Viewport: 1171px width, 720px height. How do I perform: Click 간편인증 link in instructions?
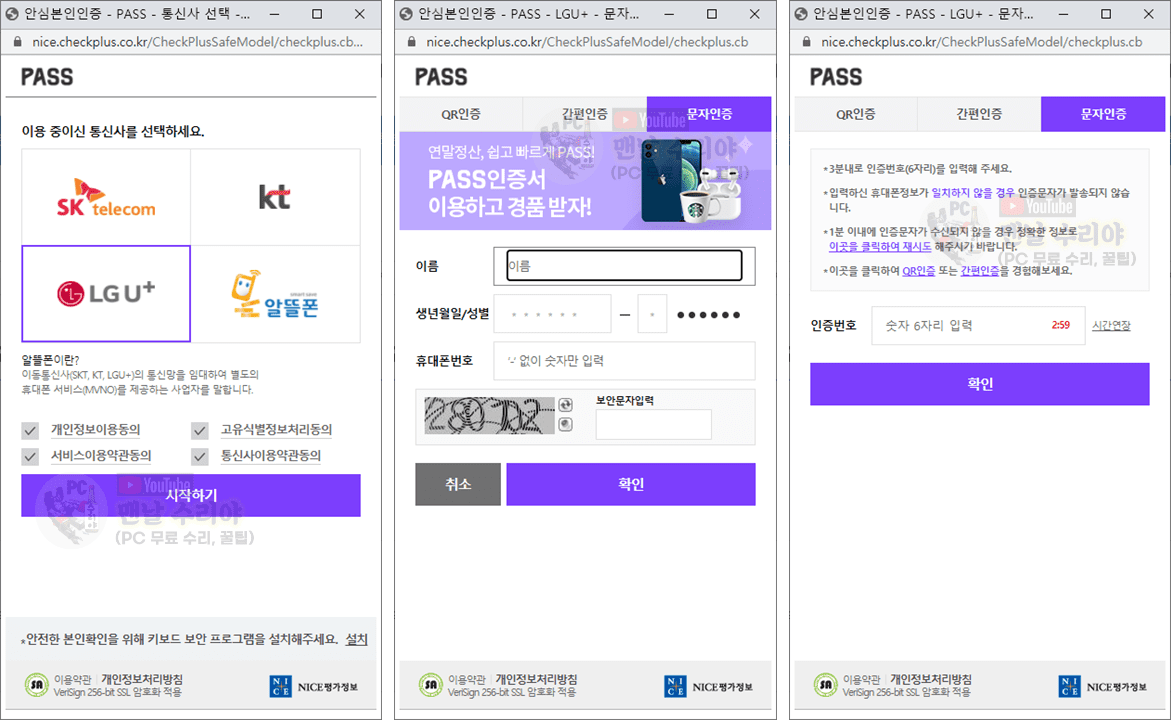980,271
